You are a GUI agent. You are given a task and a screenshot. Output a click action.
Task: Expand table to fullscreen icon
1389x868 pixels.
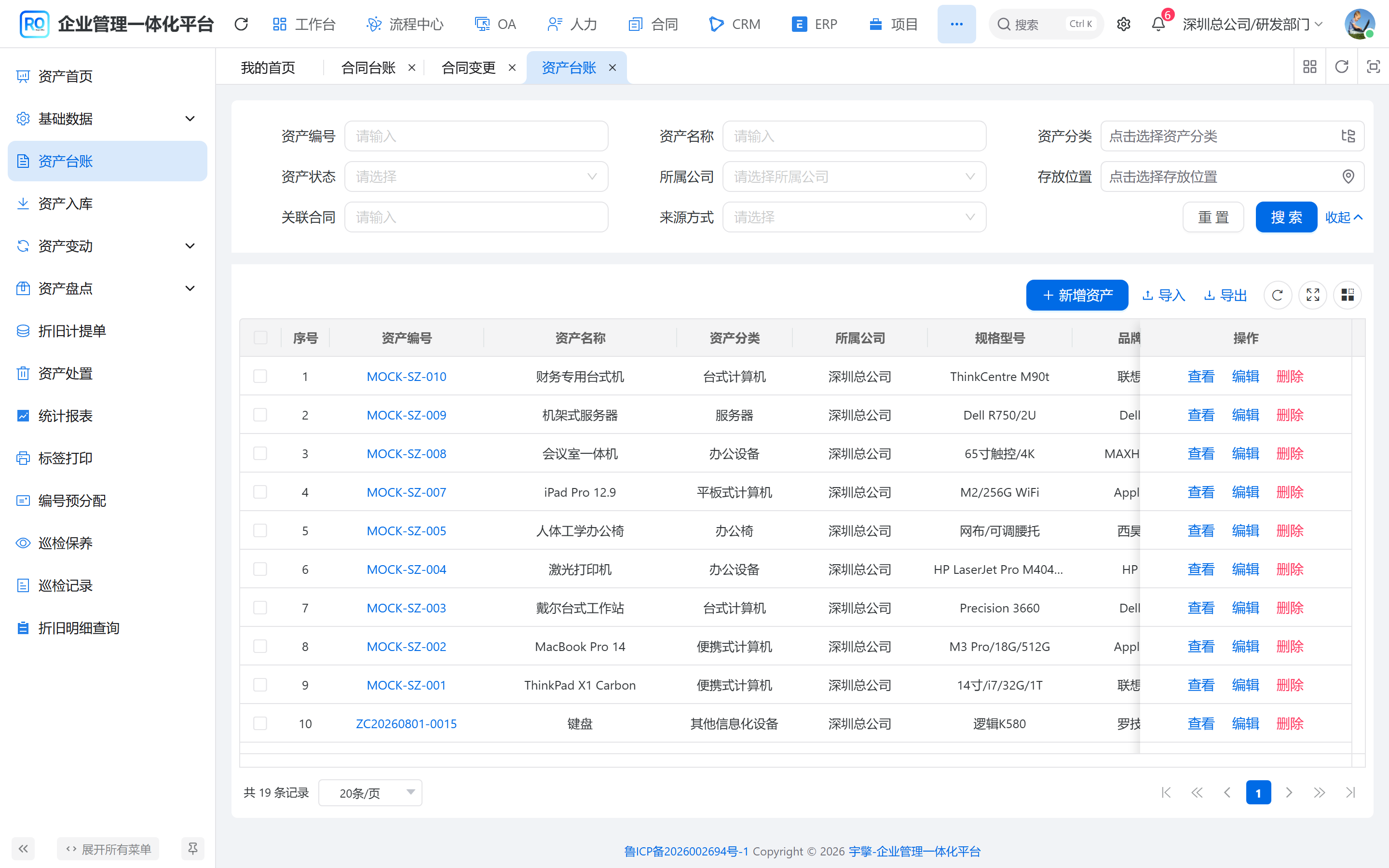tap(1313, 295)
